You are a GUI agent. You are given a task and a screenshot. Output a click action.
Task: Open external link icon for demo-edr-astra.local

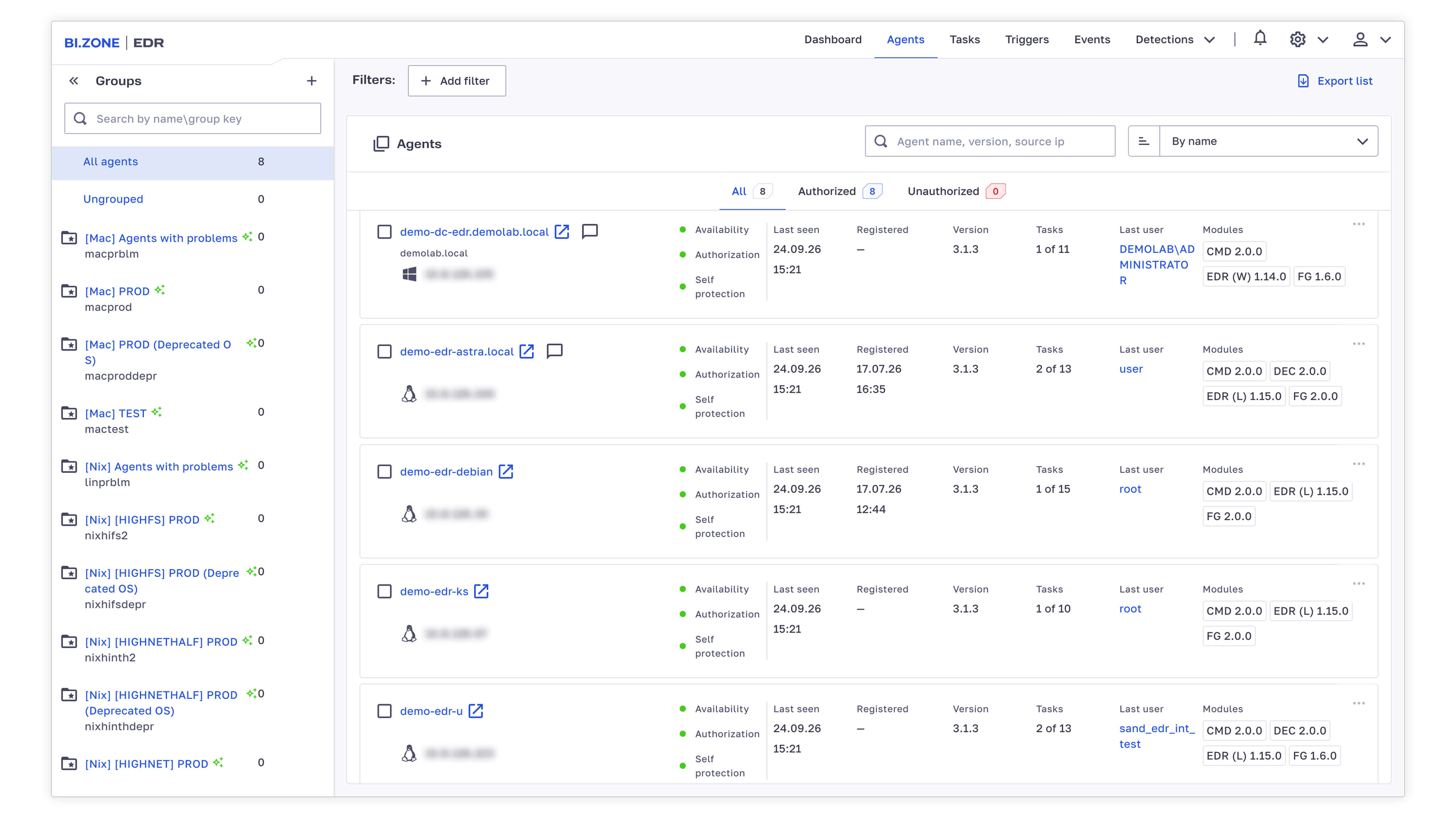(527, 351)
